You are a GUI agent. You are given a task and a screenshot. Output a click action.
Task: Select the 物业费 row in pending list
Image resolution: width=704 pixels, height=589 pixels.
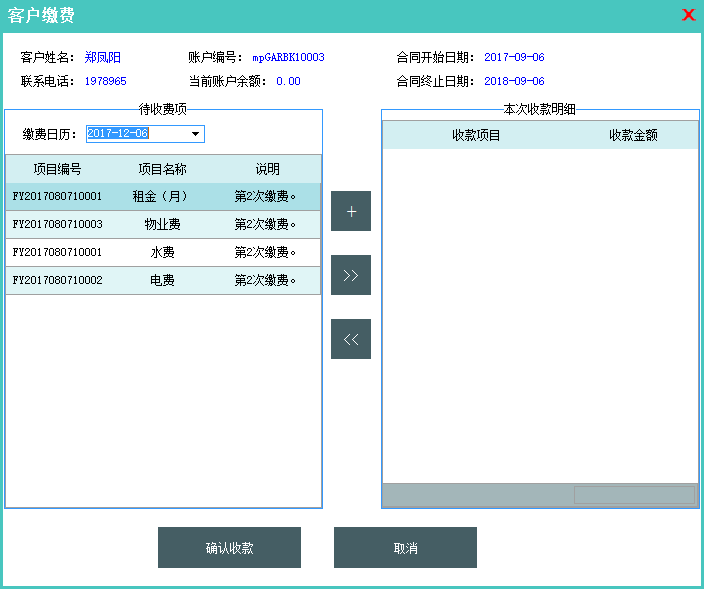pyautogui.click(x=162, y=225)
